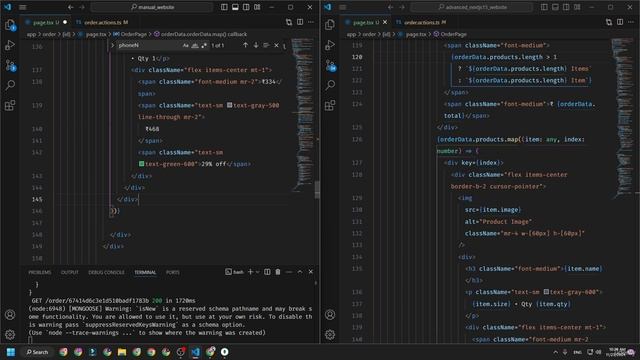
Task: Open Search view in left VS Code window
Action: point(10,85)
